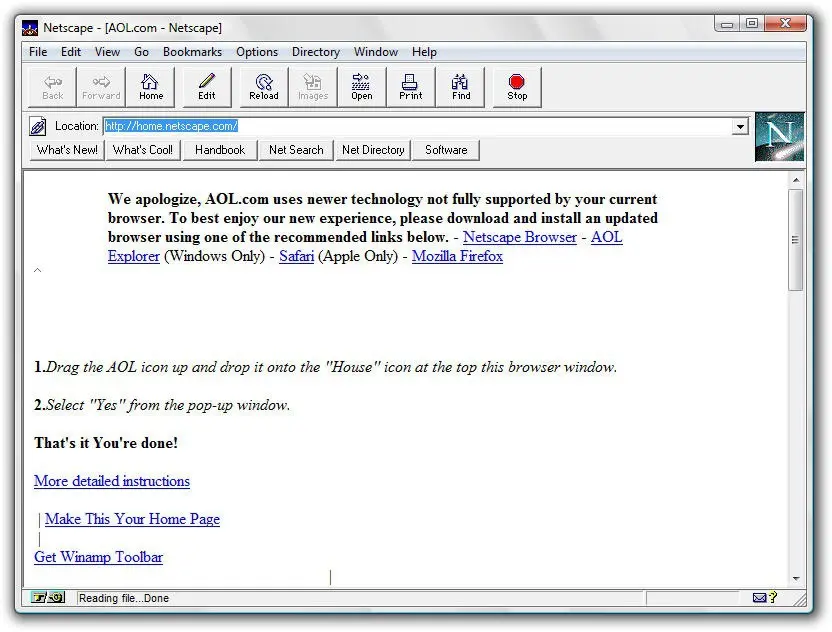832x632 pixels.
Task: Open the Directory menu
Action: tap(316, 52)
